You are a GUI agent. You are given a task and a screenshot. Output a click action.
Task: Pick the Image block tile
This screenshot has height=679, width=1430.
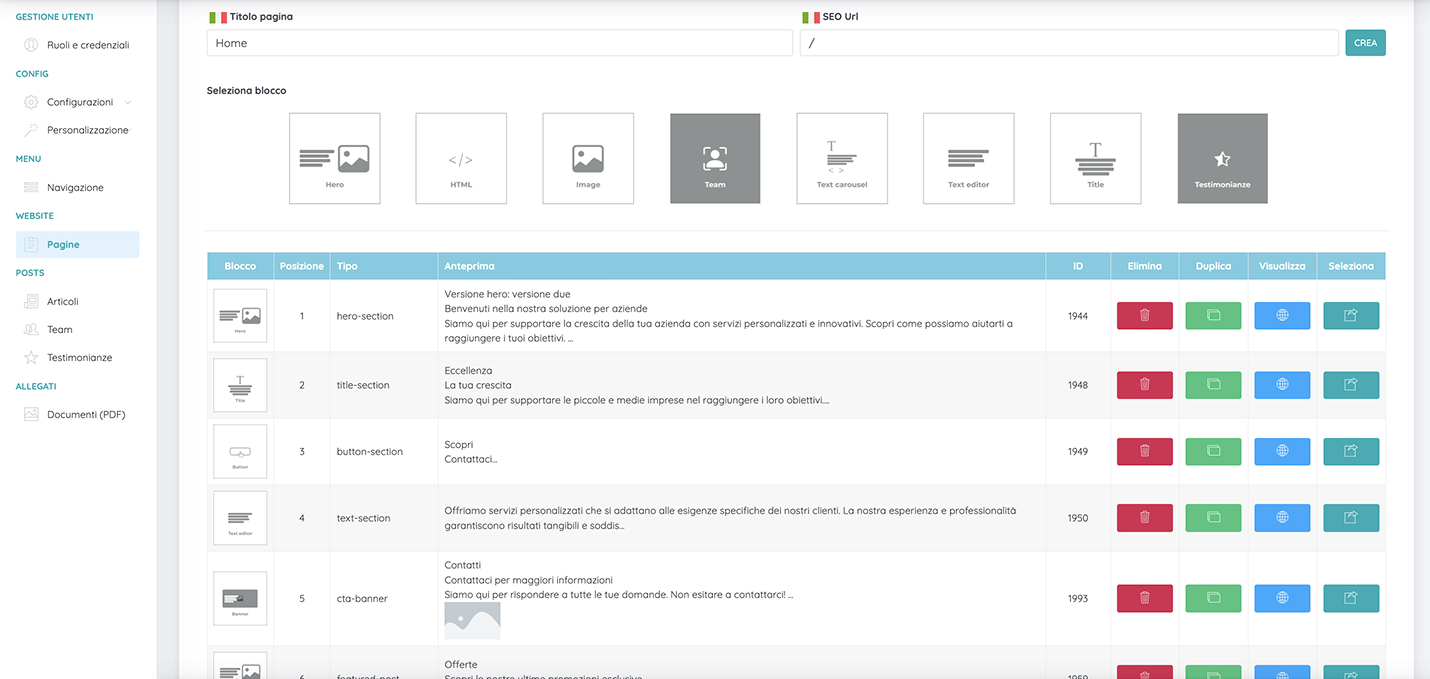tap(588, 158)
